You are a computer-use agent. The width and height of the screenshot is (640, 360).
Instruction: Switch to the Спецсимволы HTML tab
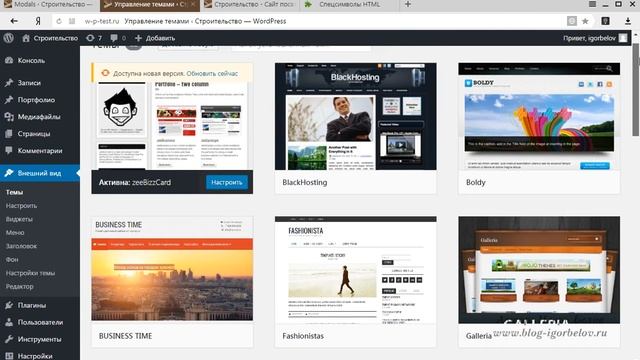349,5
